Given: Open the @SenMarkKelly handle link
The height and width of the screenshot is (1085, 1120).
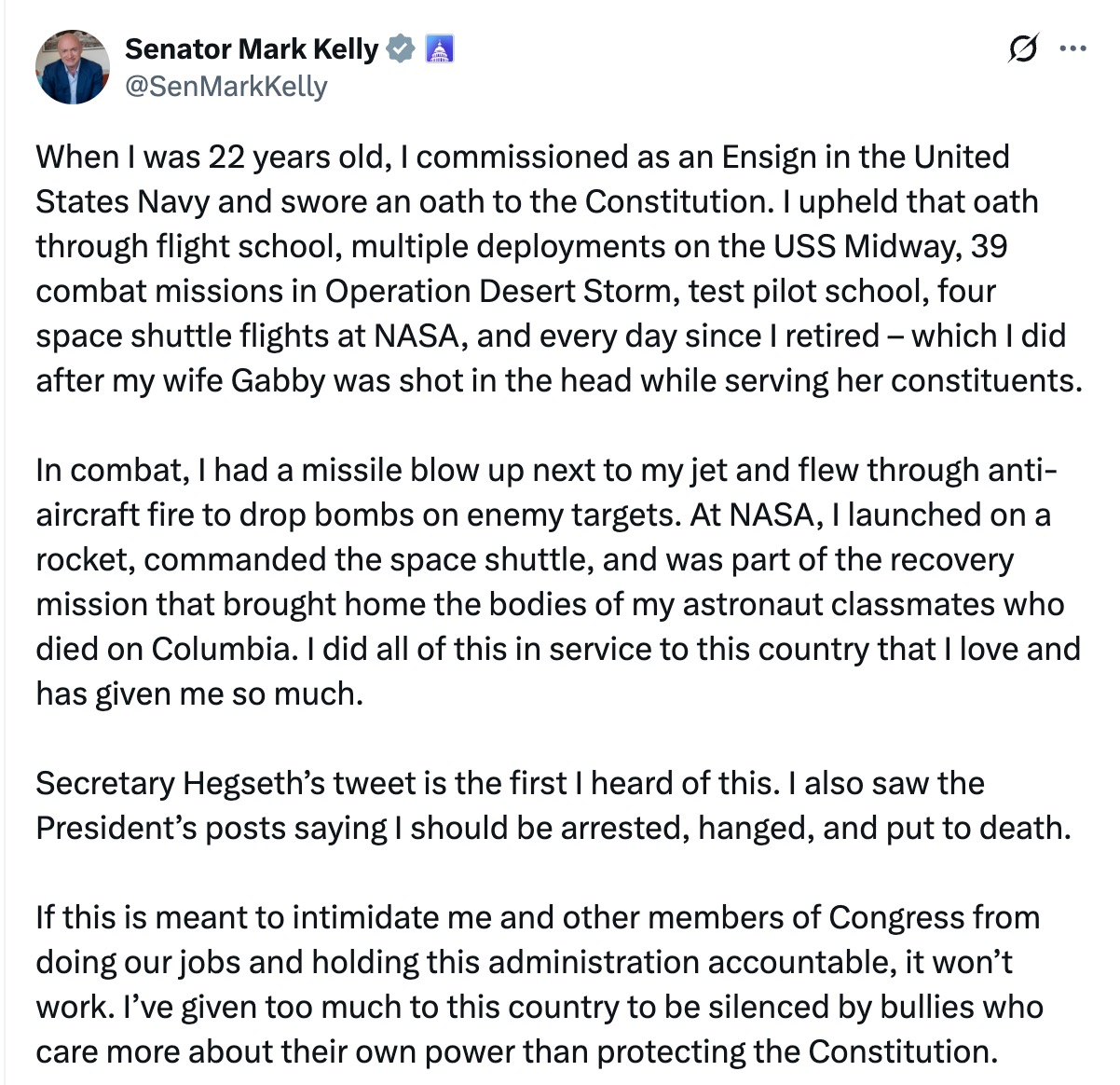Looking at the screenshot, I should click(225, 86).
